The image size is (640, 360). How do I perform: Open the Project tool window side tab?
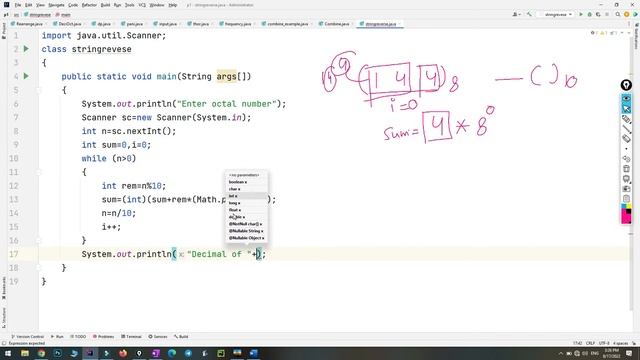click(4, 31)
